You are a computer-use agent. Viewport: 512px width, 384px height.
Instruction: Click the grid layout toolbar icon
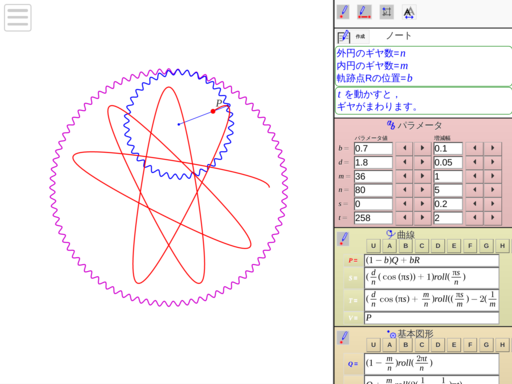tap(387, 12)
